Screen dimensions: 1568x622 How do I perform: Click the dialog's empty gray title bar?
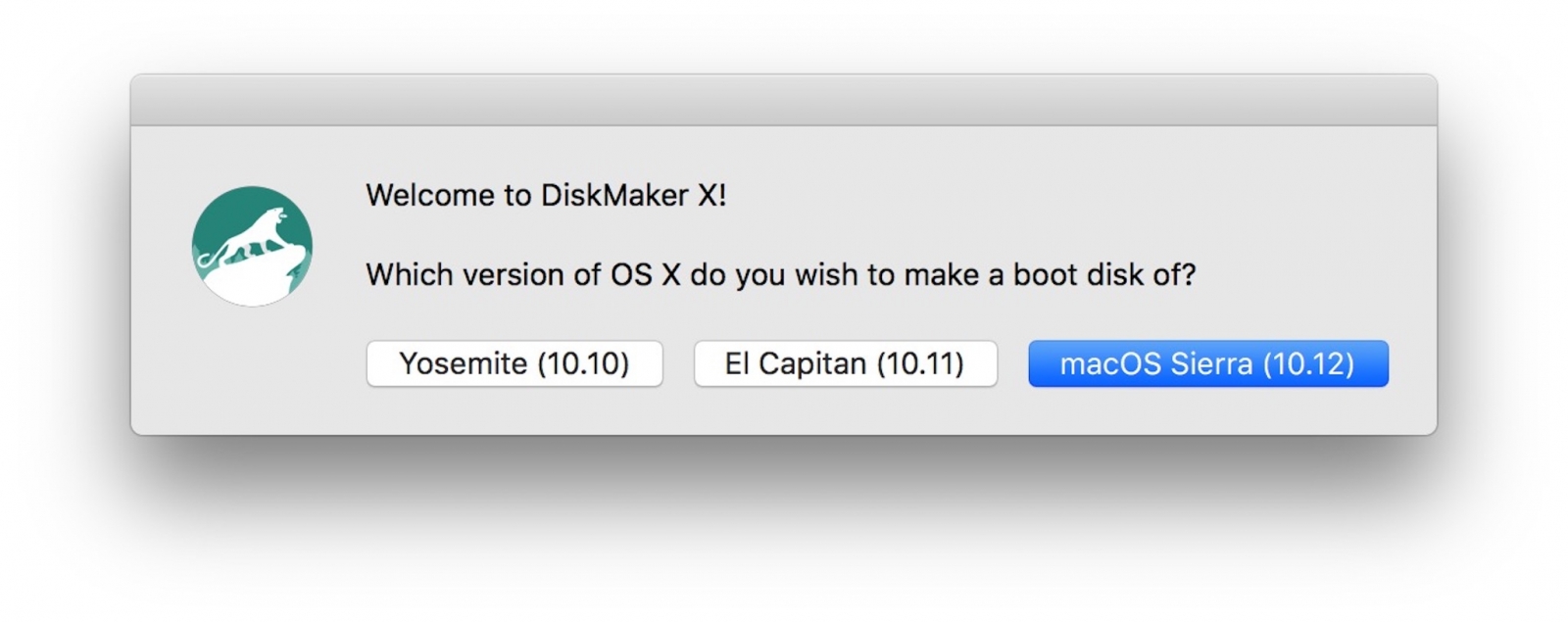point(784,100)
